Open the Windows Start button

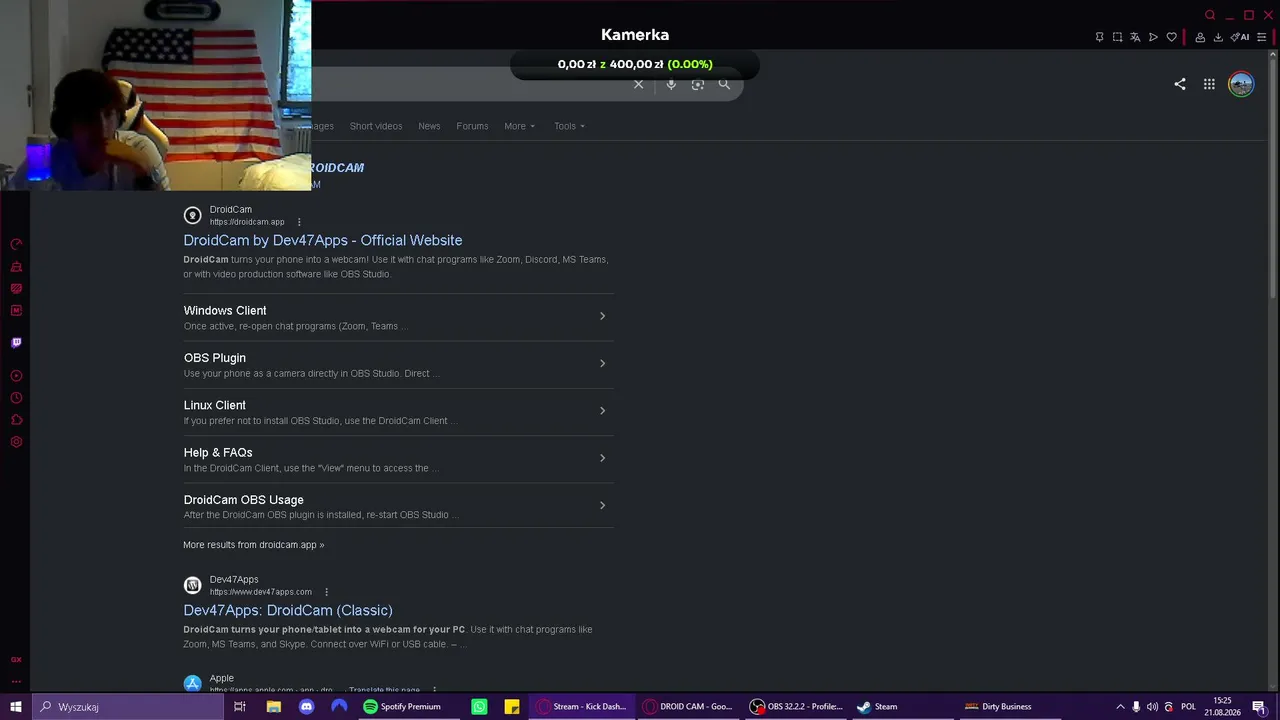point(16,707)
